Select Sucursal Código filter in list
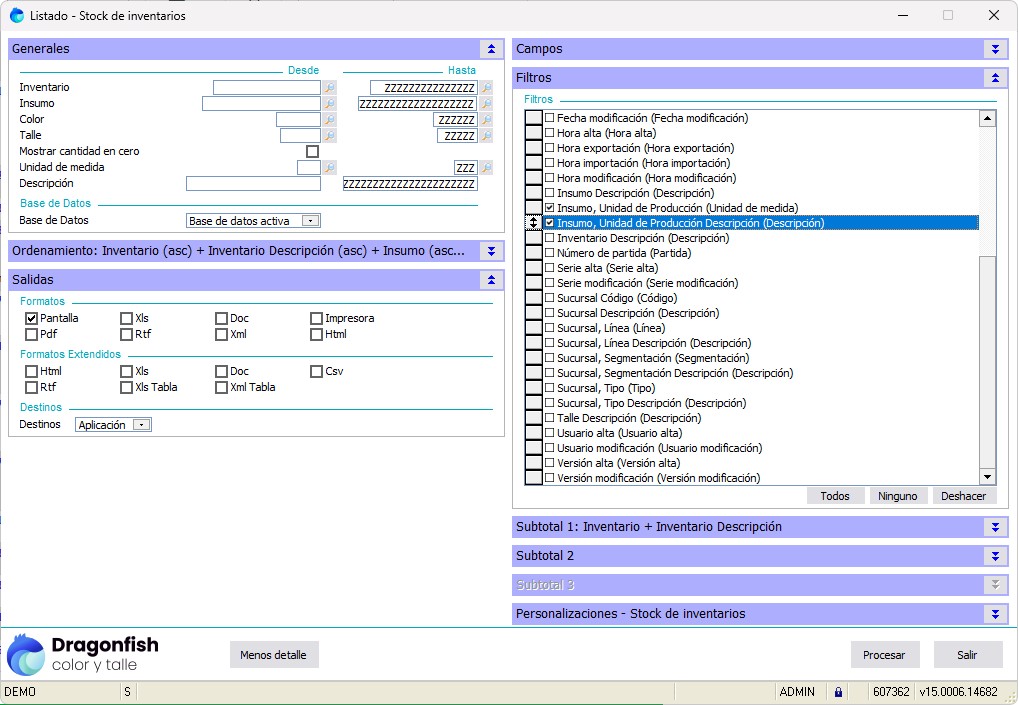This screenshot has width=1018, height=705. coord(616,298)
